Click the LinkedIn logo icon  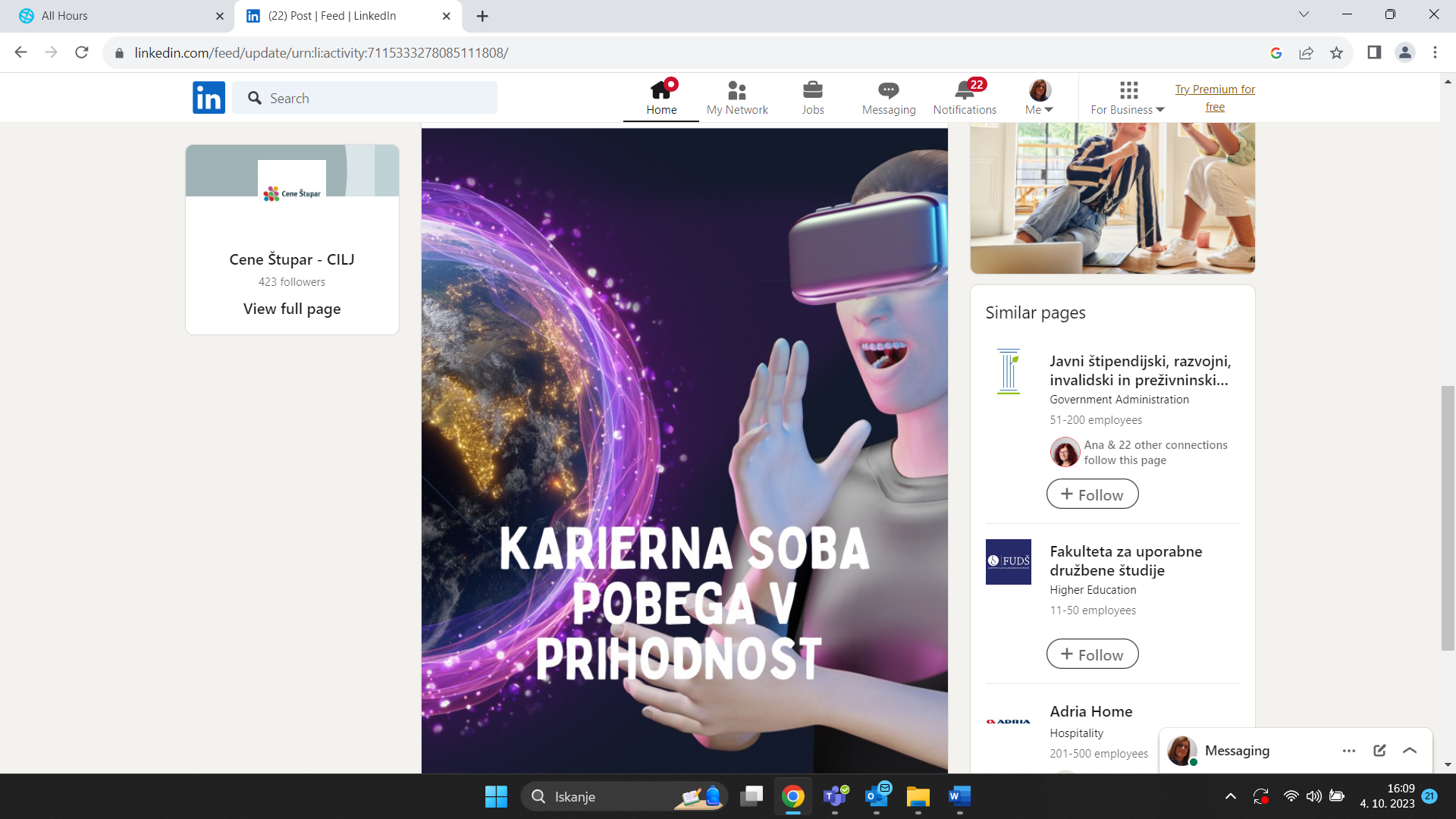coord(209,98)
